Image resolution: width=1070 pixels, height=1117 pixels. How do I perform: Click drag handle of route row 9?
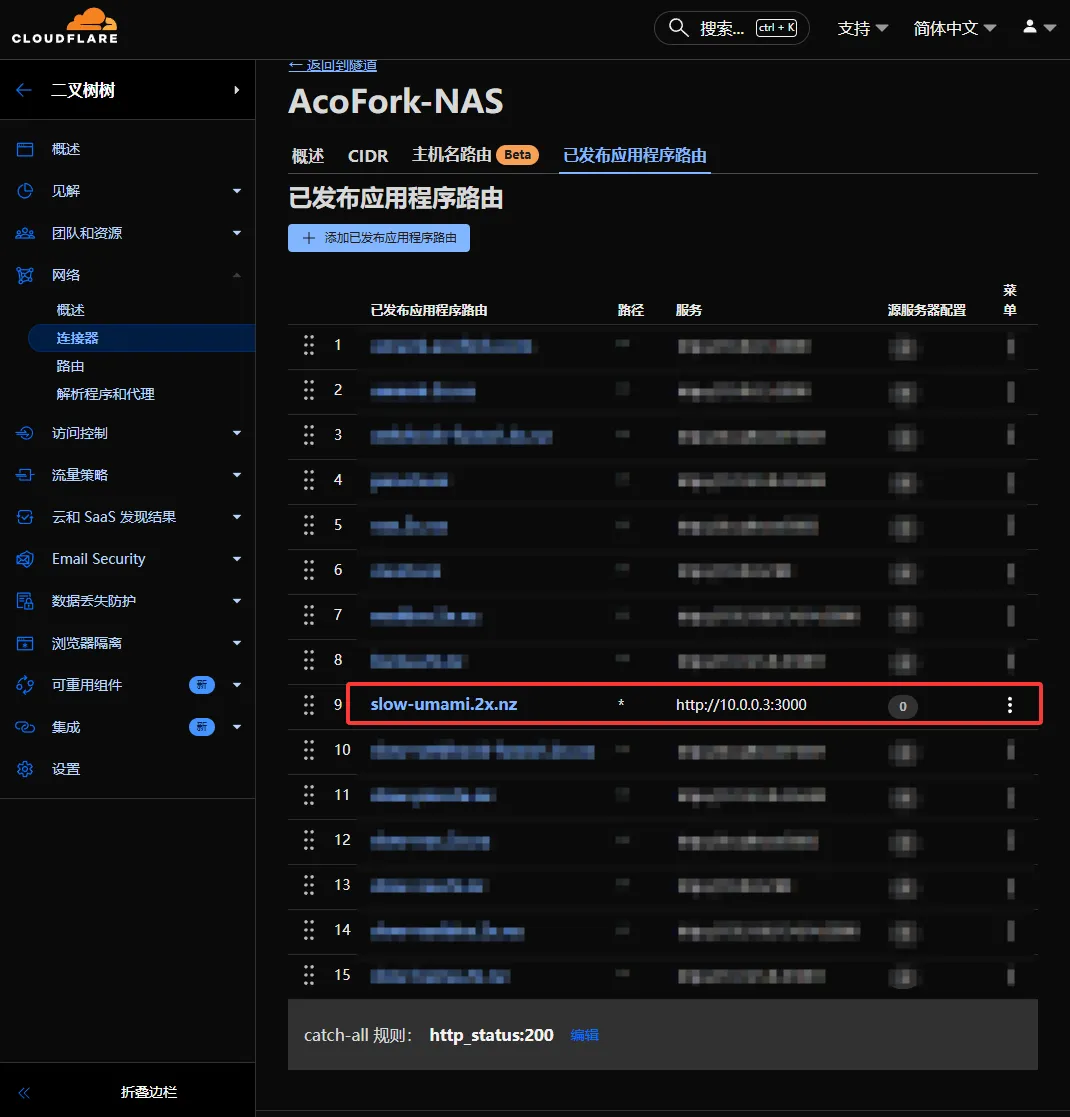[309, 705]
